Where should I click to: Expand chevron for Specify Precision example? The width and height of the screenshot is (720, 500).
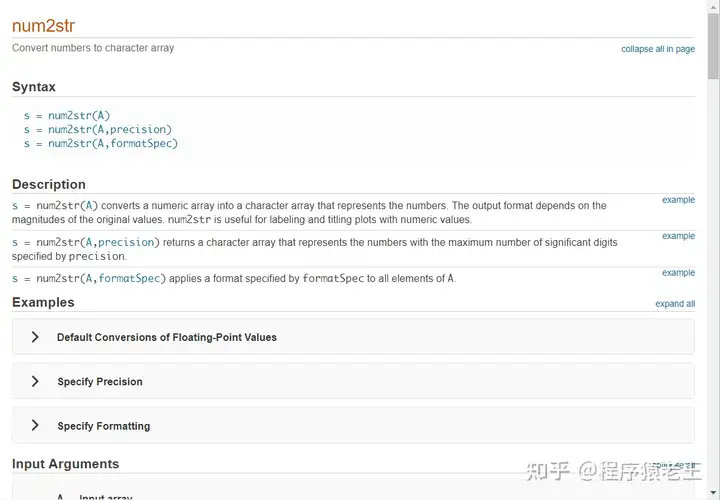point(35,381)
